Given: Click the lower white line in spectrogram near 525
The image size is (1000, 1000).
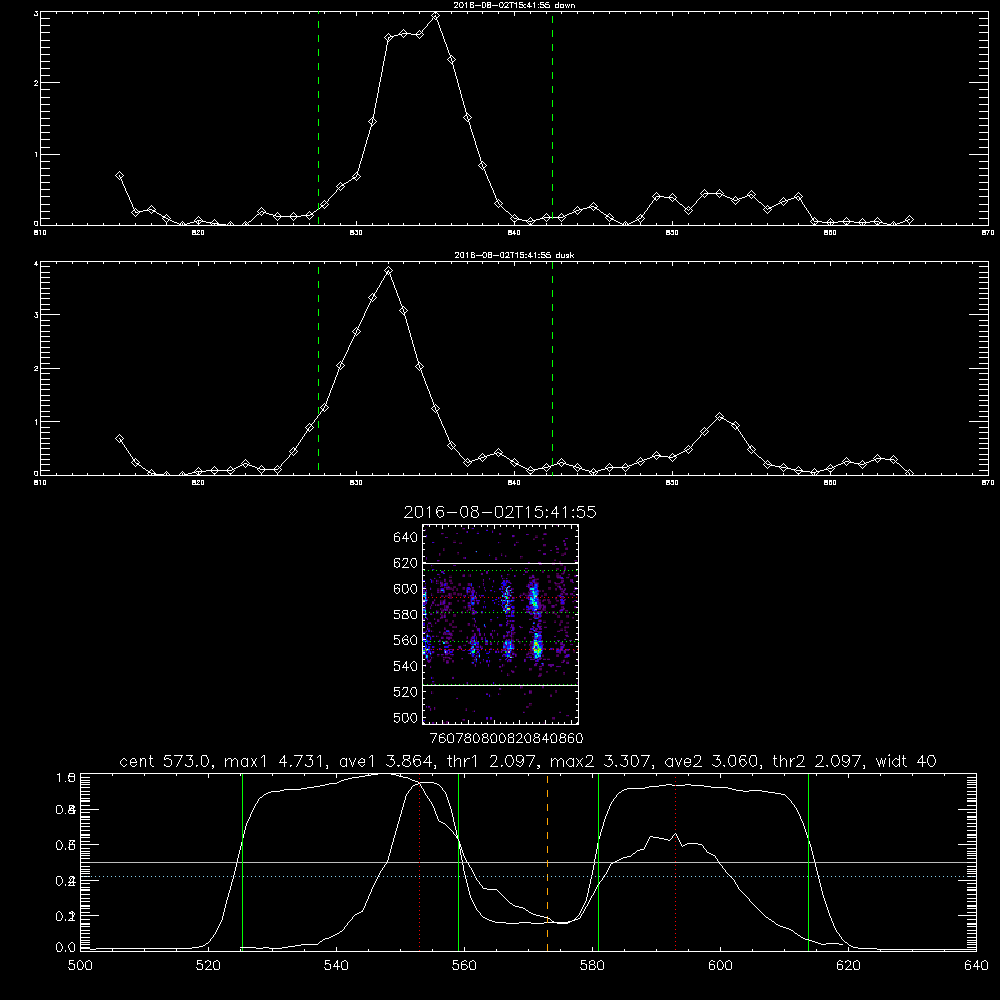Looking at the screenshot, I should coord(501,685).
